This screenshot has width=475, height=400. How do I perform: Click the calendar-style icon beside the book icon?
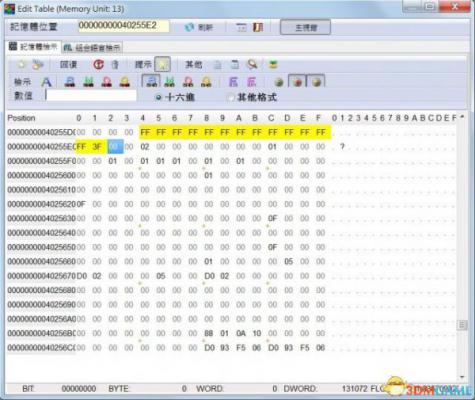tap(241, 27)
